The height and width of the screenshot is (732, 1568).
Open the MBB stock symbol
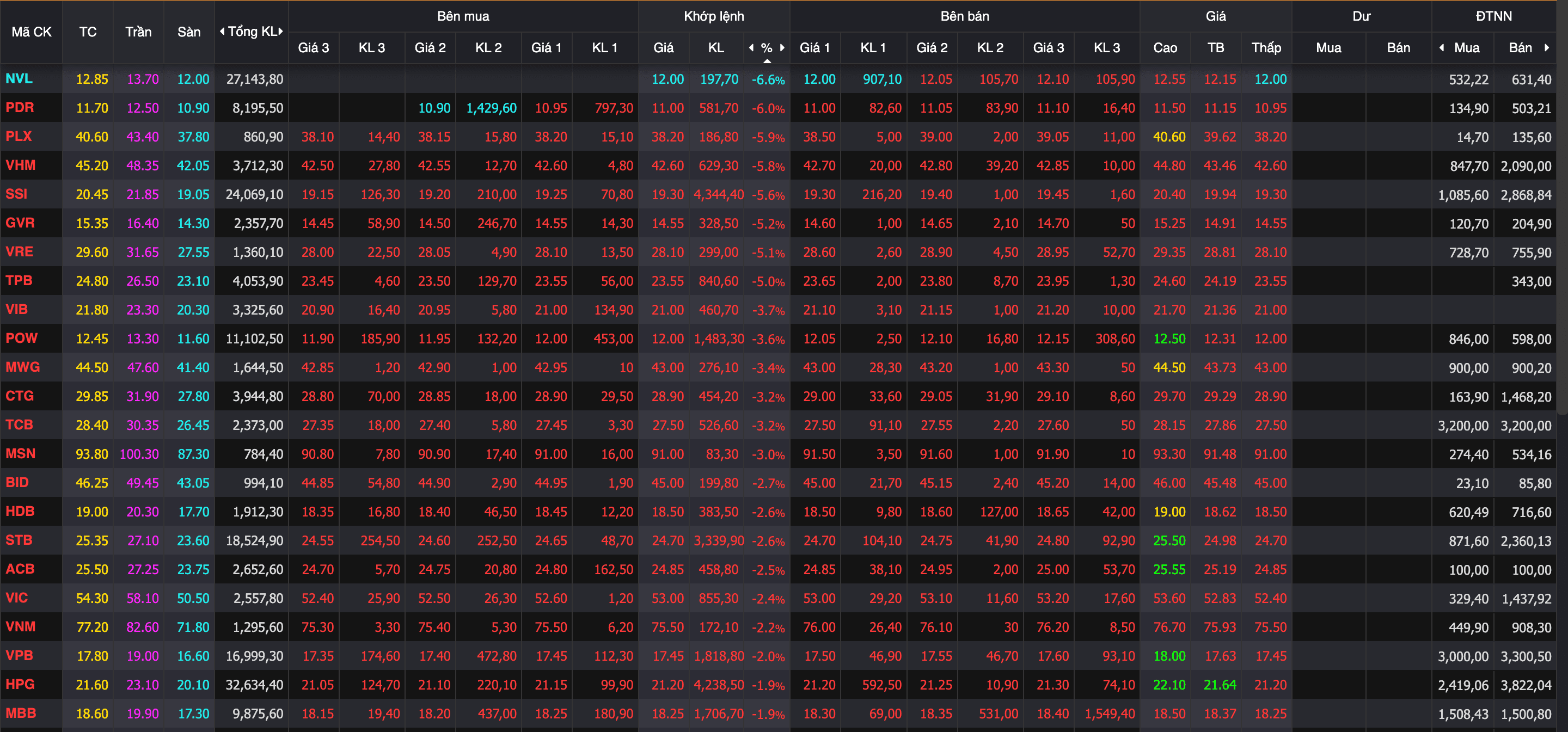pos(21,713)
